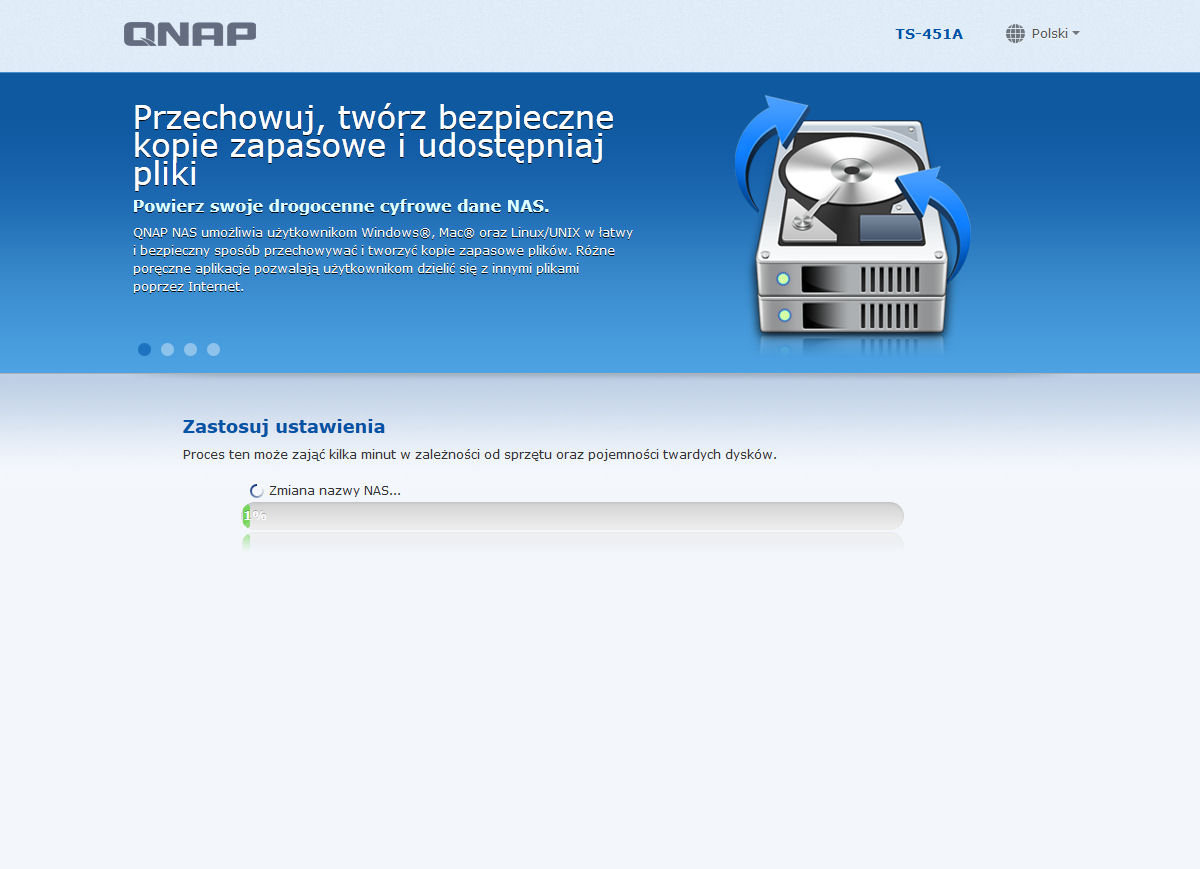Click the globe language icon
1200x869 pixels.
tap(1015, 34)
